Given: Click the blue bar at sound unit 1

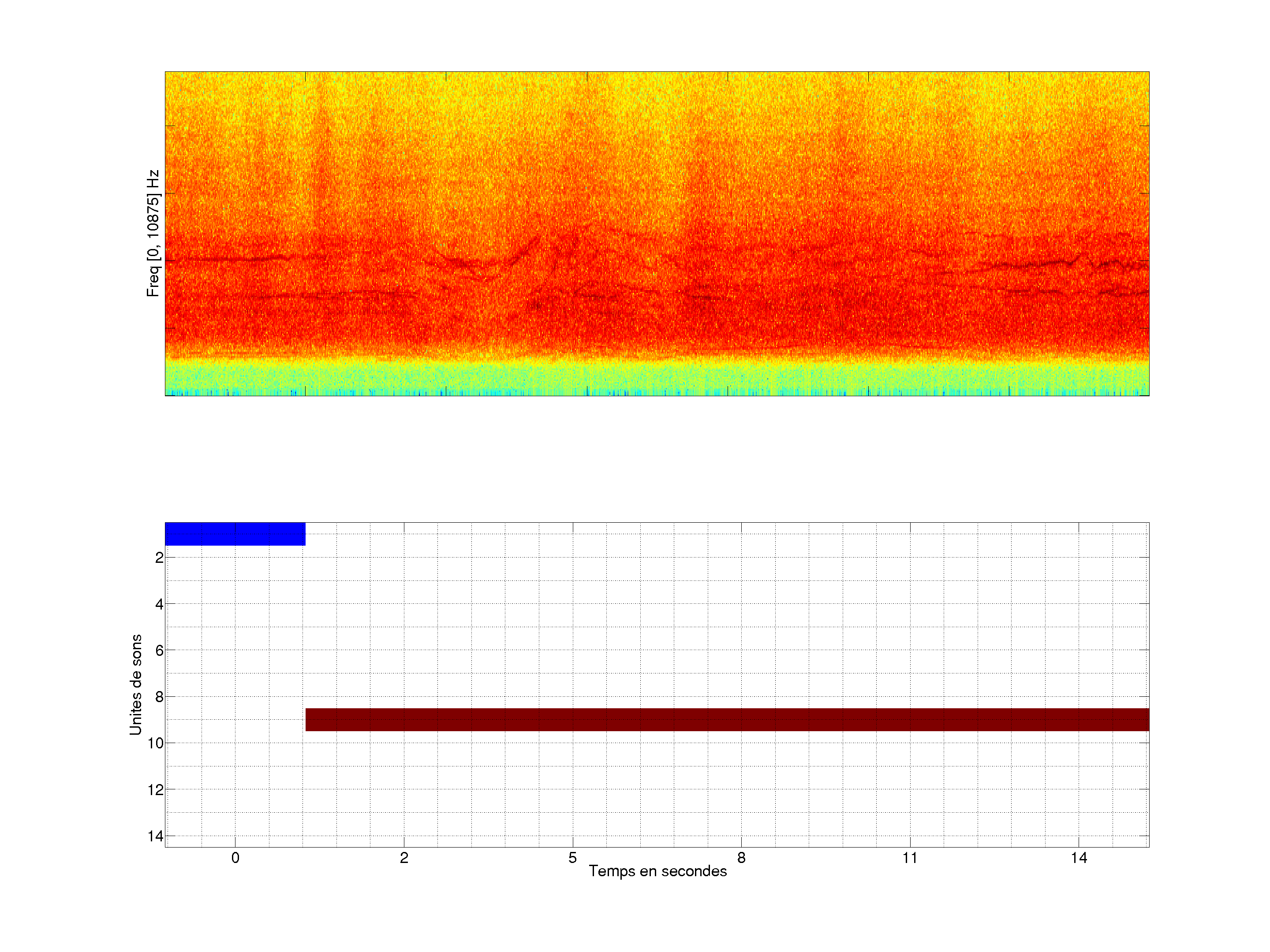Looking at the screenshot, I should [x=235, y=534].
